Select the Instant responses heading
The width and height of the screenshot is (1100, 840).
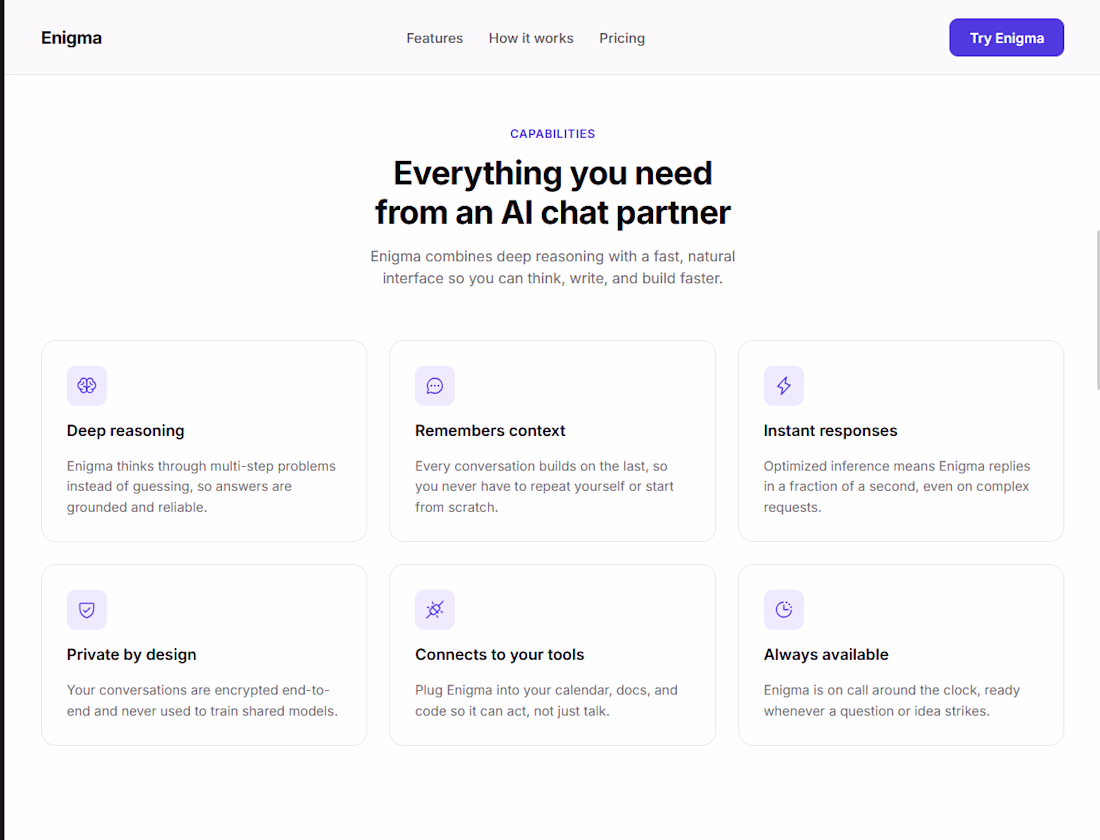pyautogui.click(x=830, y=431)
